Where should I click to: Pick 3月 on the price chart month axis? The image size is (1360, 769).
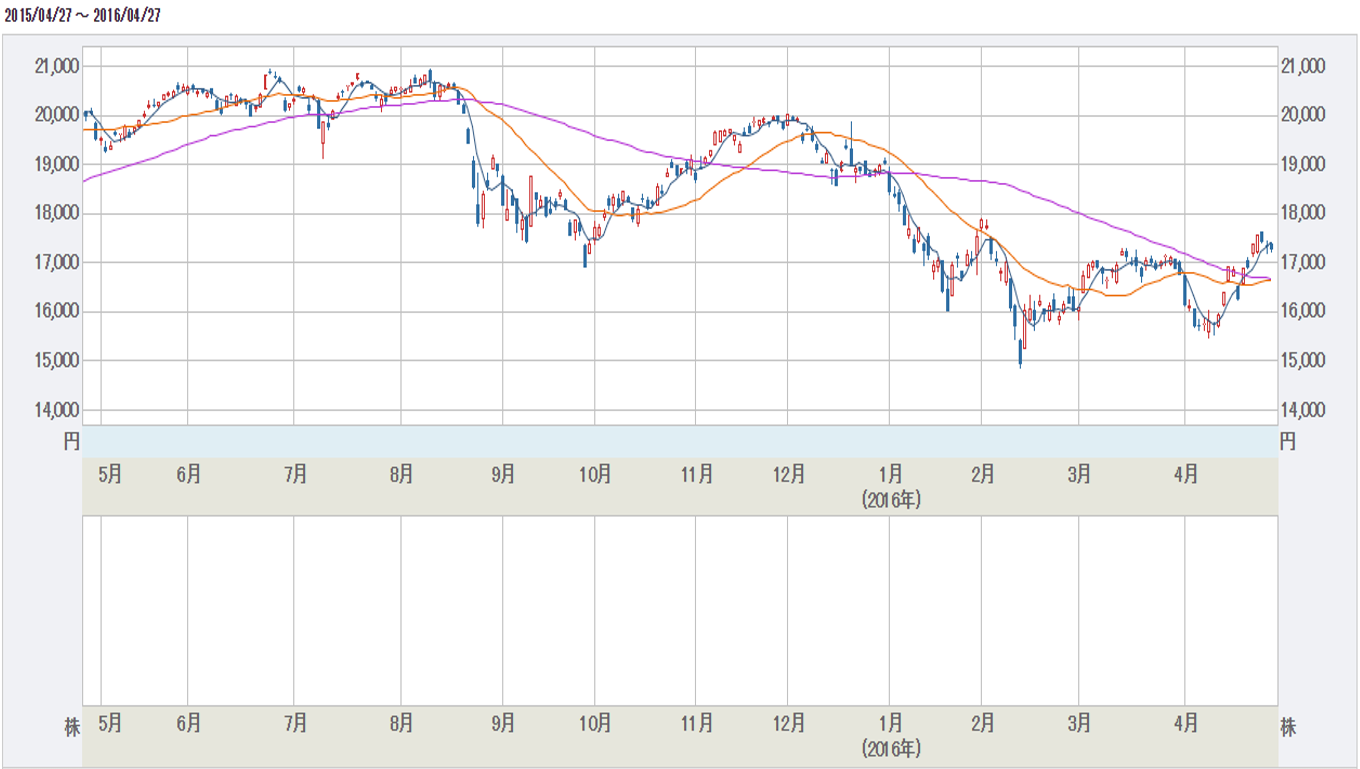tap(1078, 475)
